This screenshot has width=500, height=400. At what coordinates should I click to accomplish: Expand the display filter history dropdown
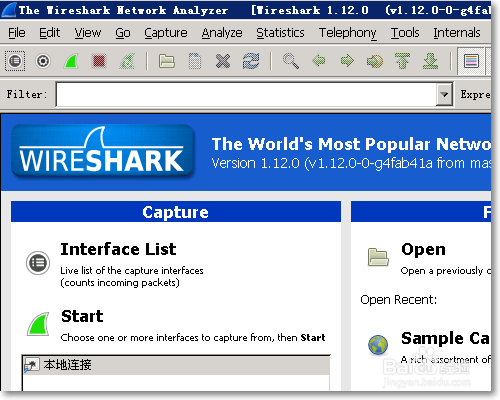click(x=444, y=95)
